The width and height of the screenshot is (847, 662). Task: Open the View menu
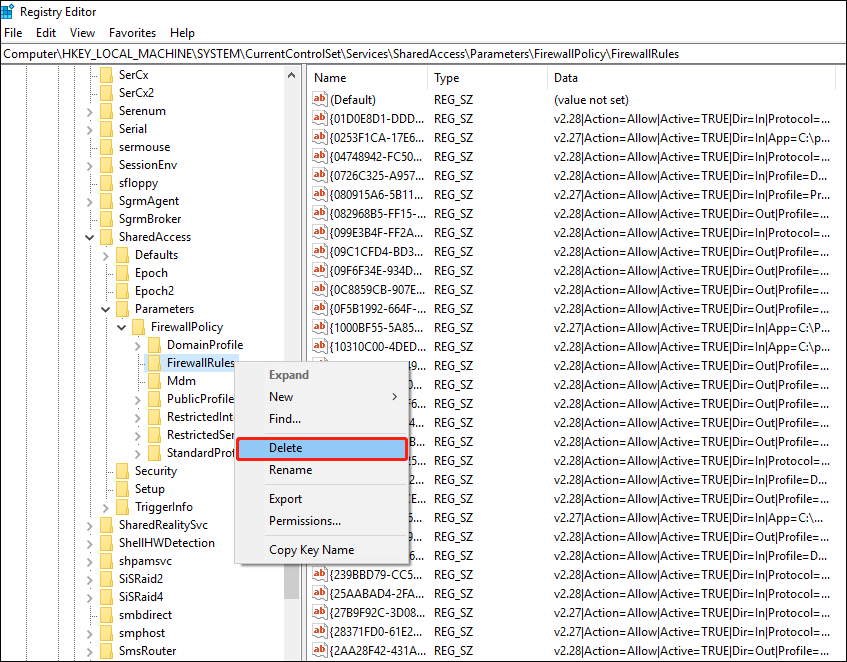pyautogui.click(x=82, y=33)
